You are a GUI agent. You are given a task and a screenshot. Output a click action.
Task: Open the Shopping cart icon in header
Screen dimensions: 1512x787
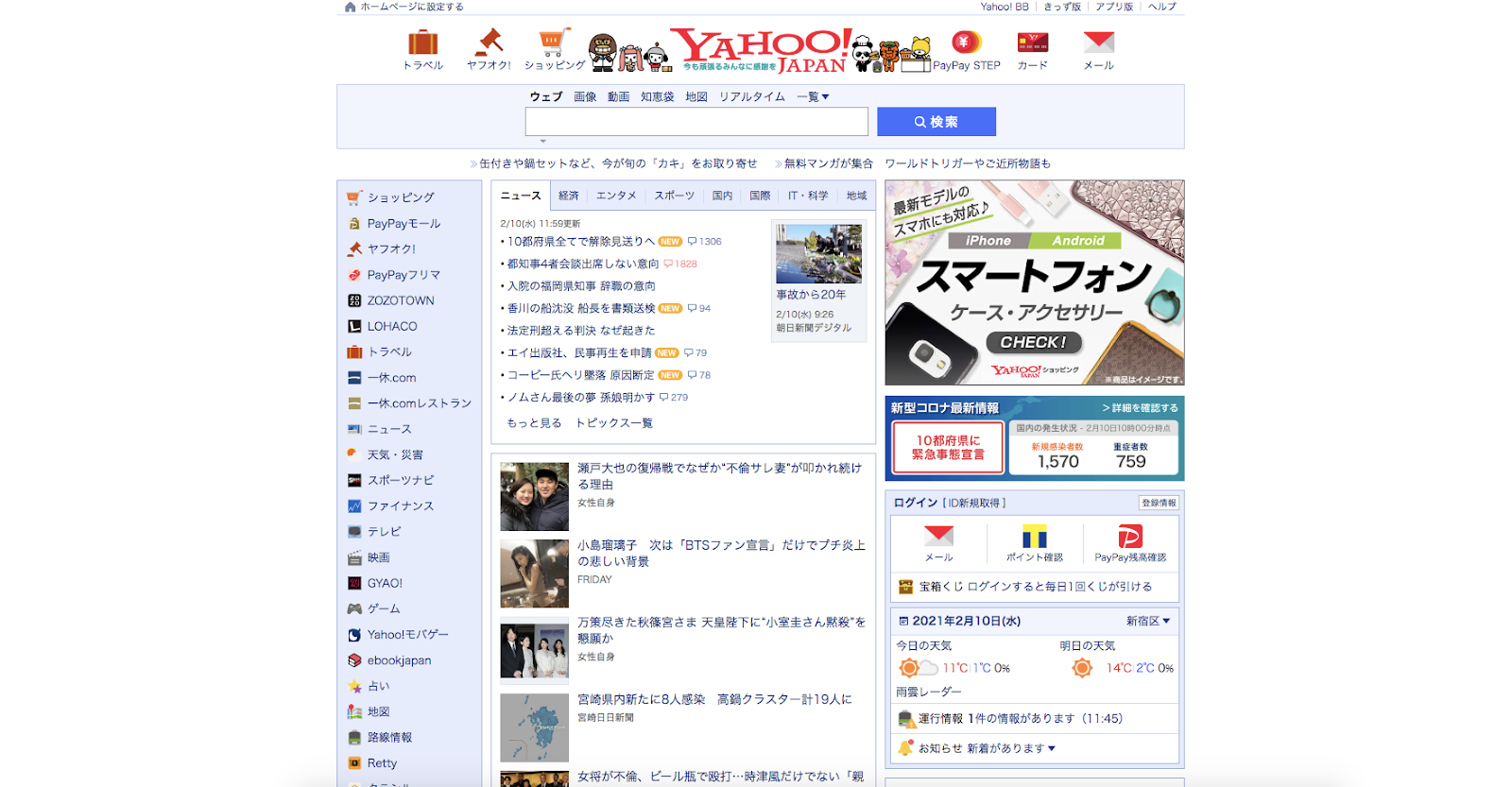coord(554,43)
